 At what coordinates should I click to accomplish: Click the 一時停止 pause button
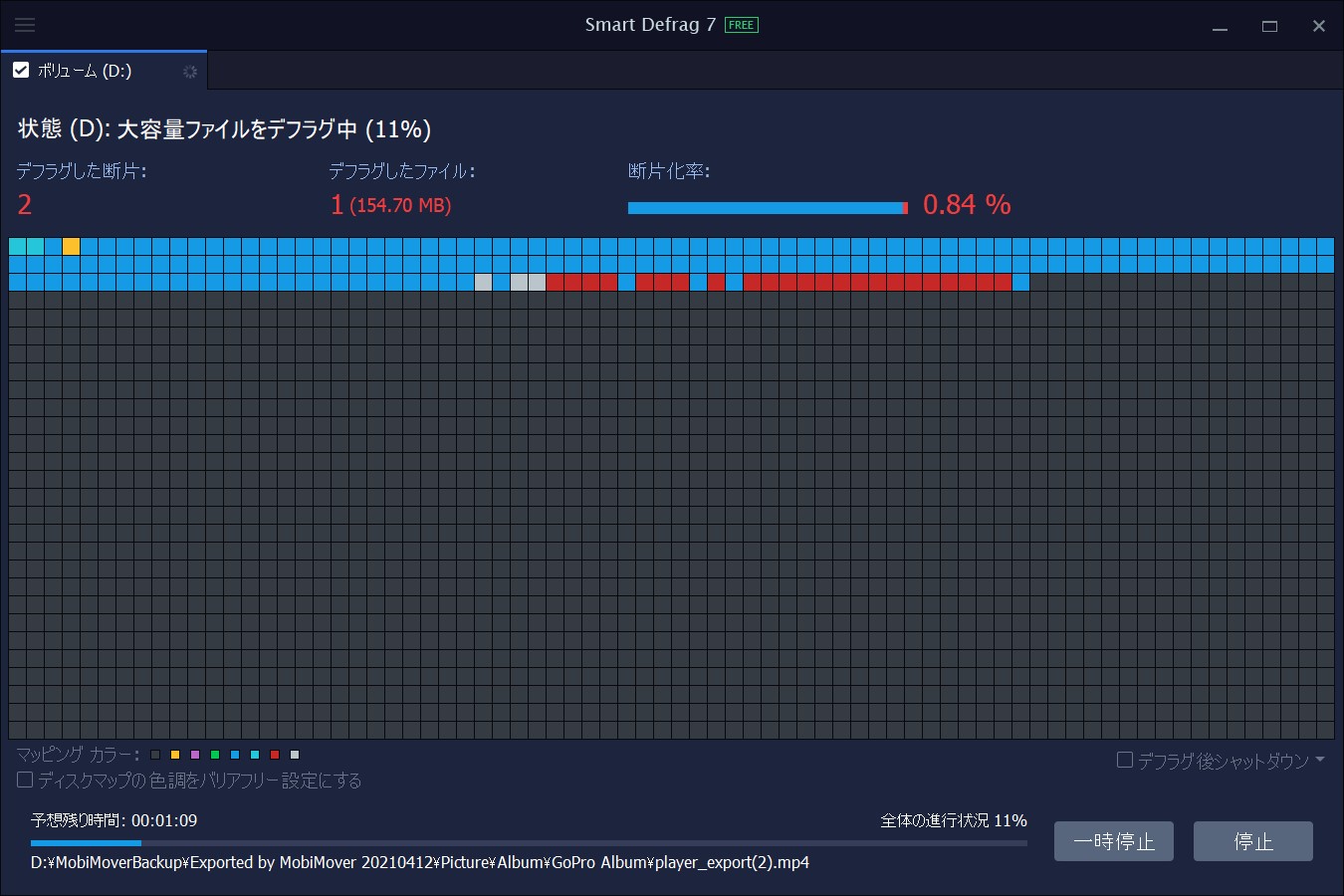click(1113, 841)
